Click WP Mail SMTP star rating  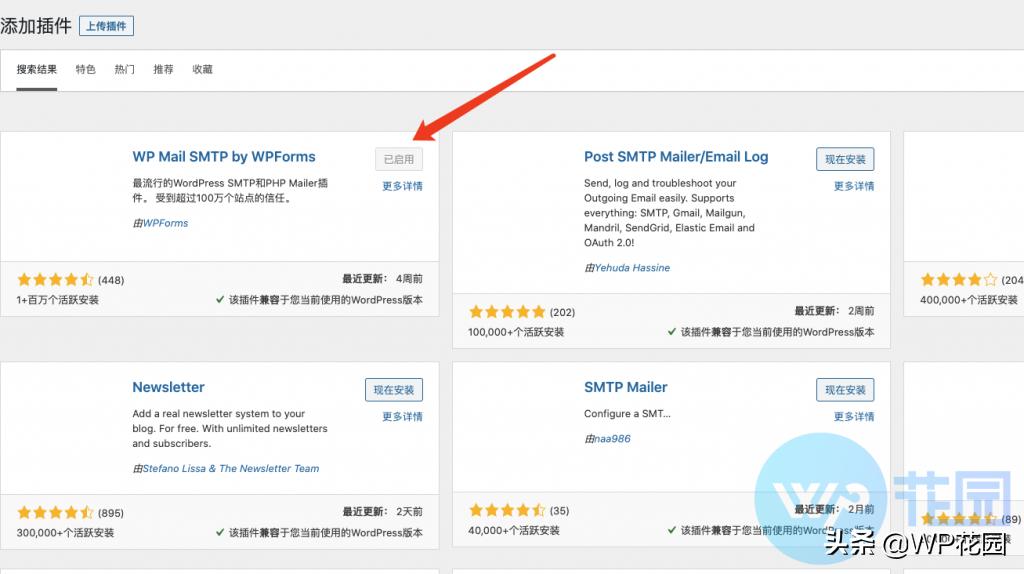tap(56, 280)
